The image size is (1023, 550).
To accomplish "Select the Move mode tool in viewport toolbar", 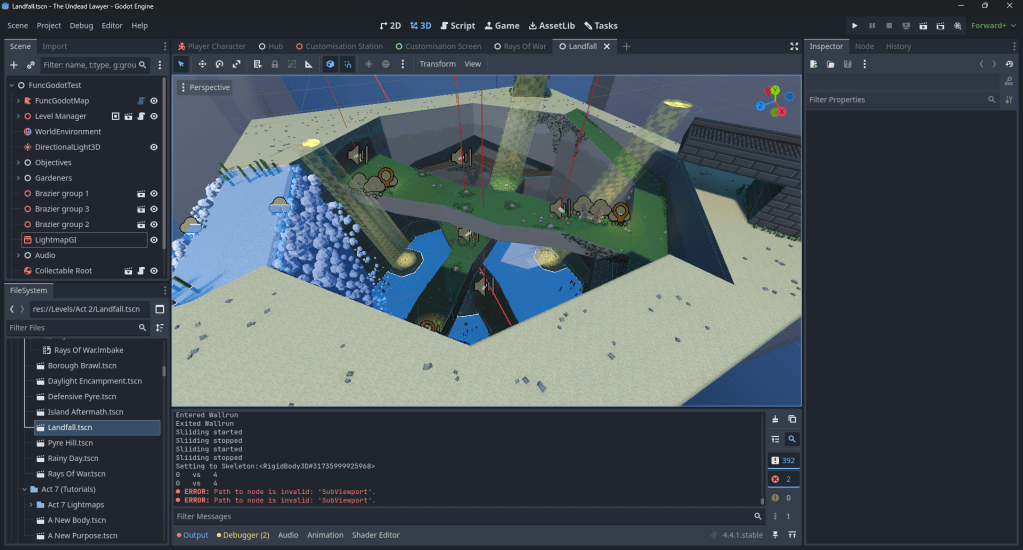I will coord(202,64).
